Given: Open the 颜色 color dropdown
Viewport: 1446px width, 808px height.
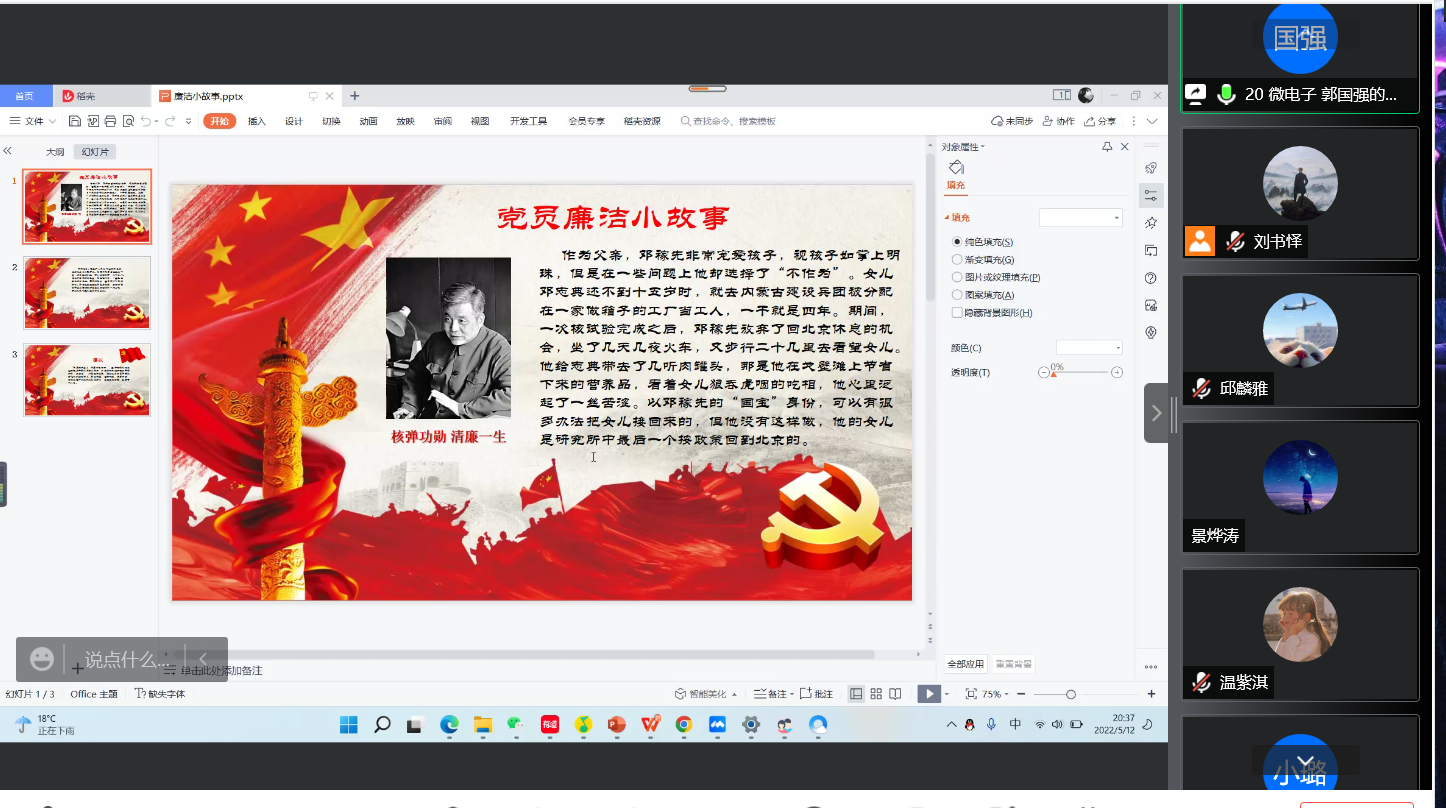Looking at the screenshot, I should point(1089,348).
